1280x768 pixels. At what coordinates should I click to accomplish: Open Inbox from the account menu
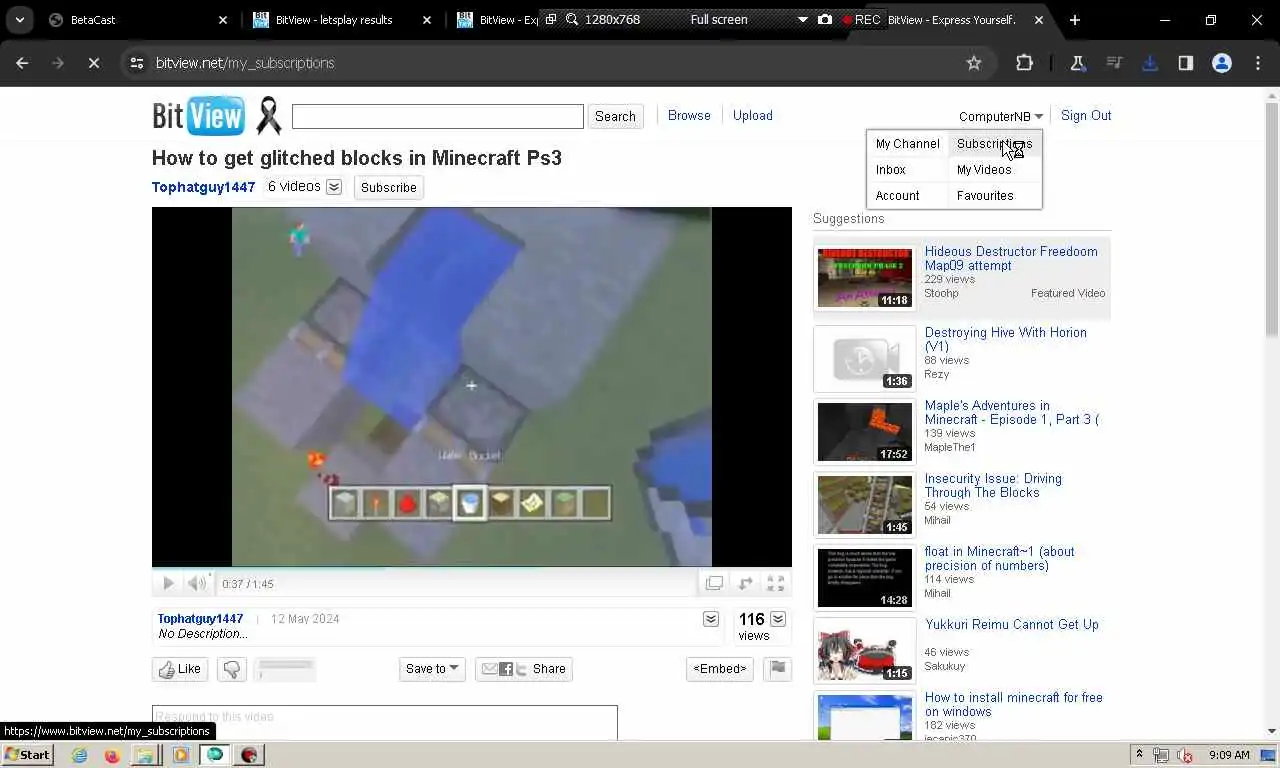click(x=891, y=170)
